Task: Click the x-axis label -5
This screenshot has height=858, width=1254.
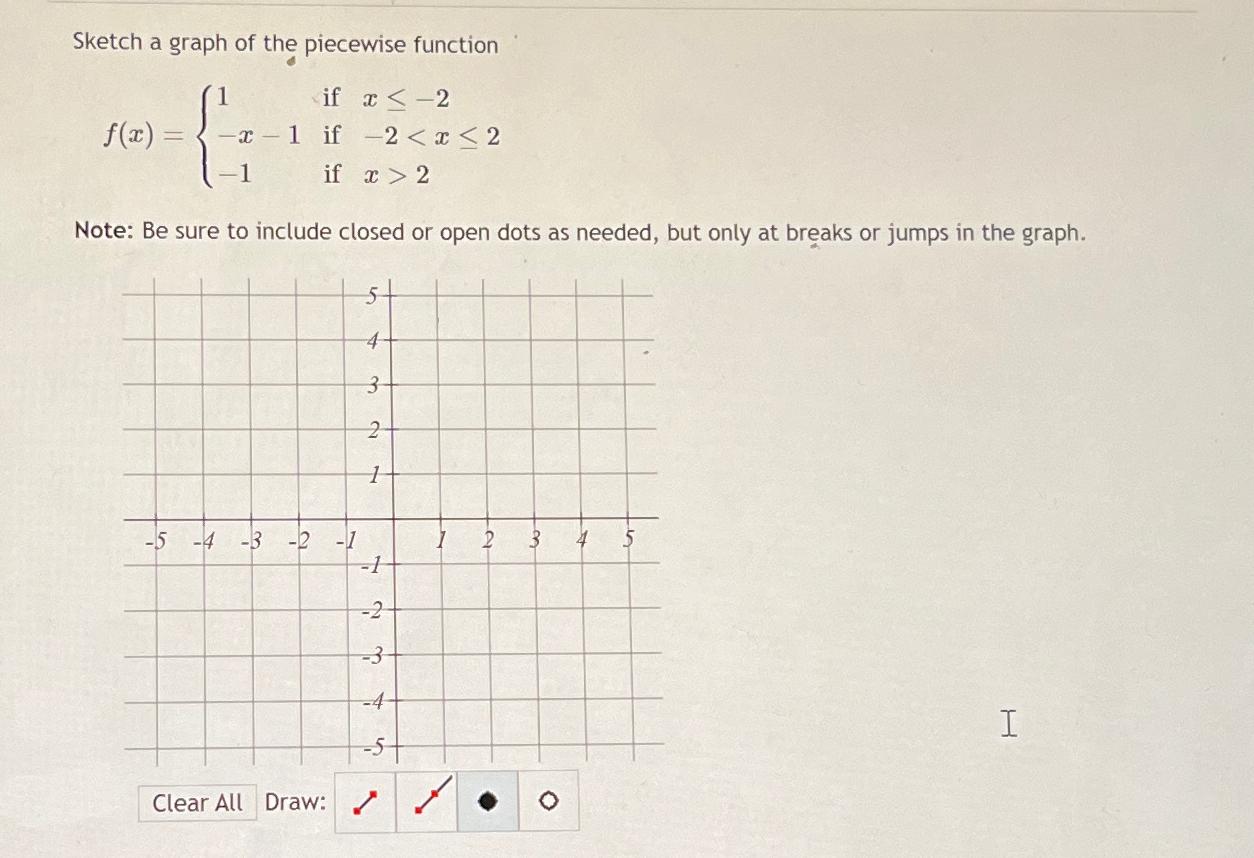Action: [156, 541]
